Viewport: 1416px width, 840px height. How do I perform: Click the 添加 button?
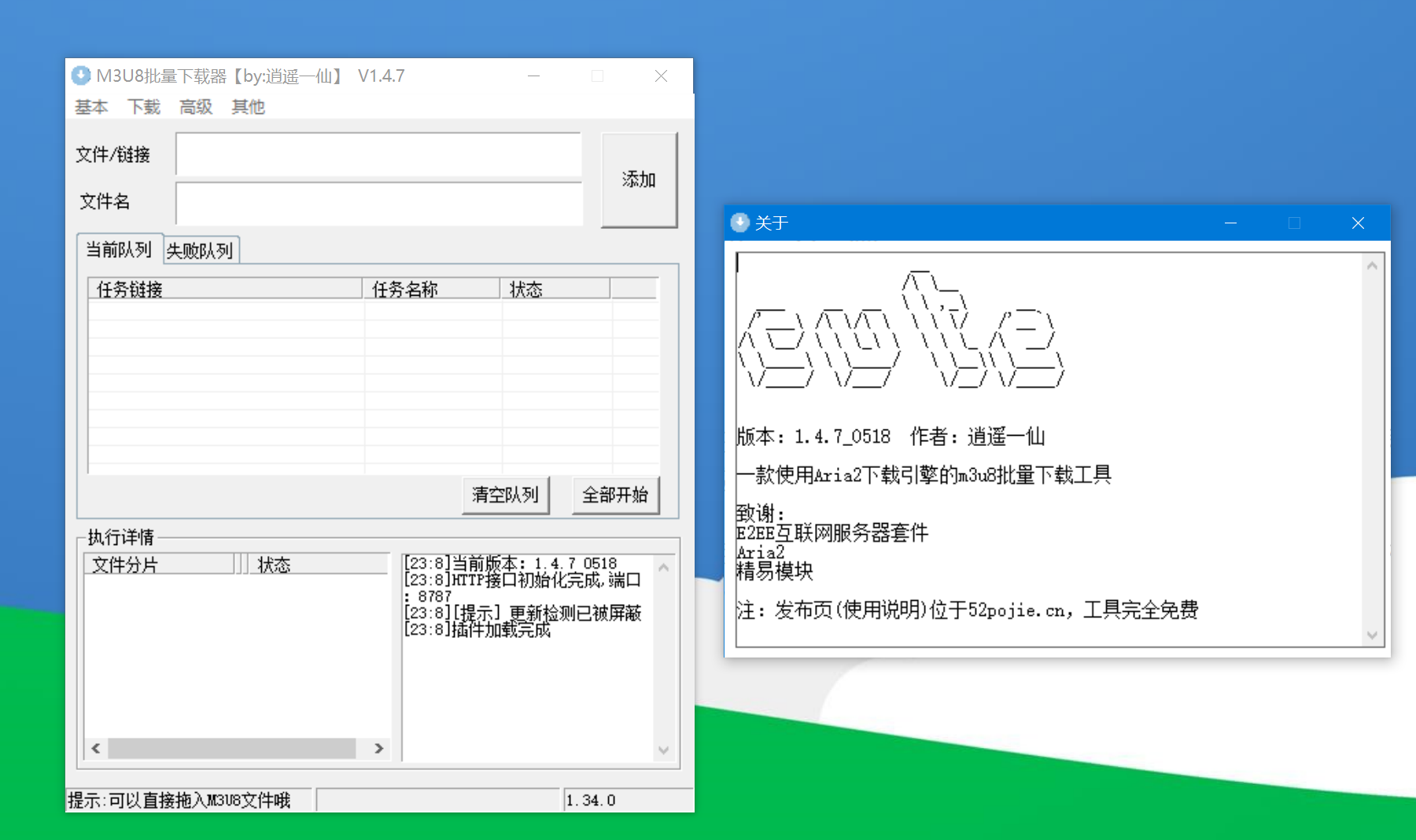[x=639, y=180]
